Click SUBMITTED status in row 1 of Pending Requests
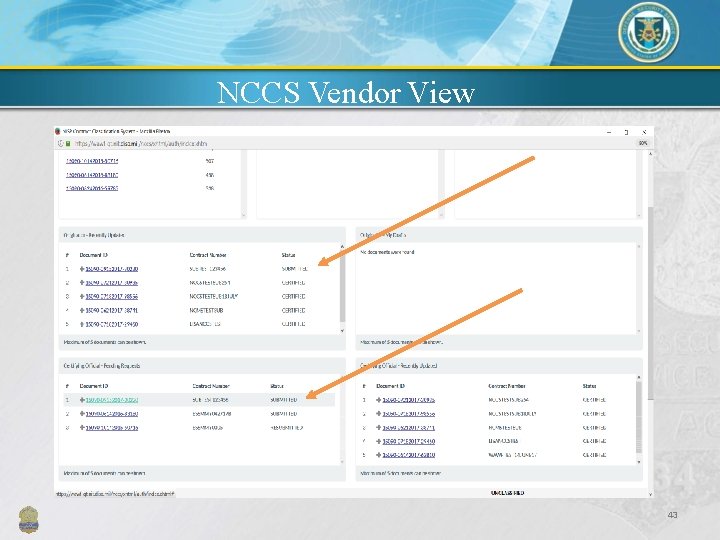The height and width of the screenshot is (540, 720). (284, 400)
